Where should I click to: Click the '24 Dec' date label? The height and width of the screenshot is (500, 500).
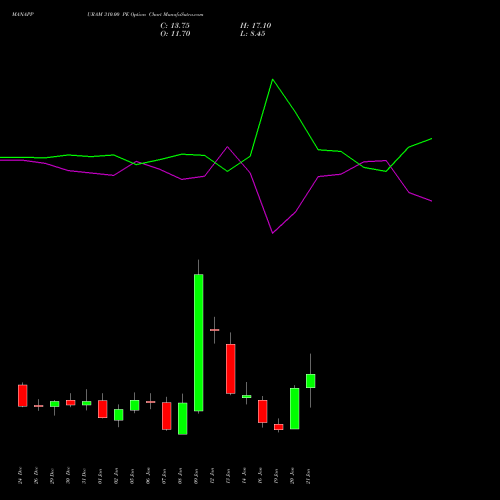(21, 476)
